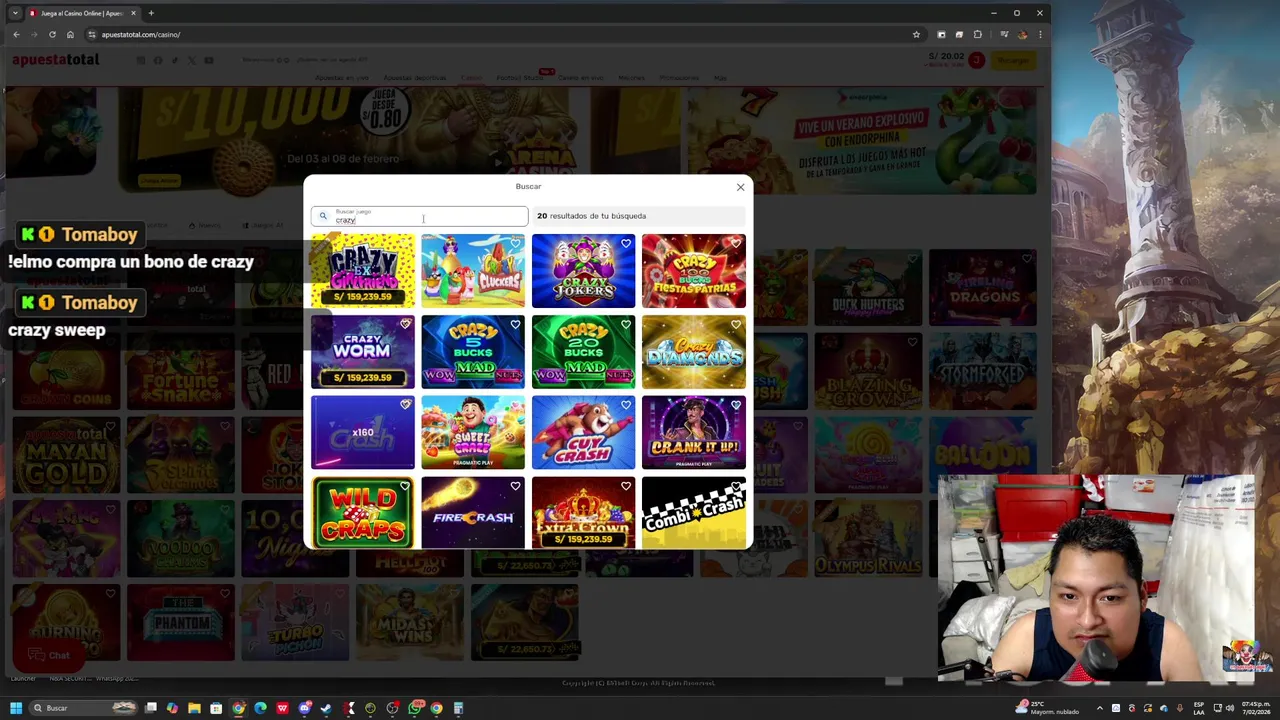Favorite Crazy Cluckers with heart icon

pos(515,244)
